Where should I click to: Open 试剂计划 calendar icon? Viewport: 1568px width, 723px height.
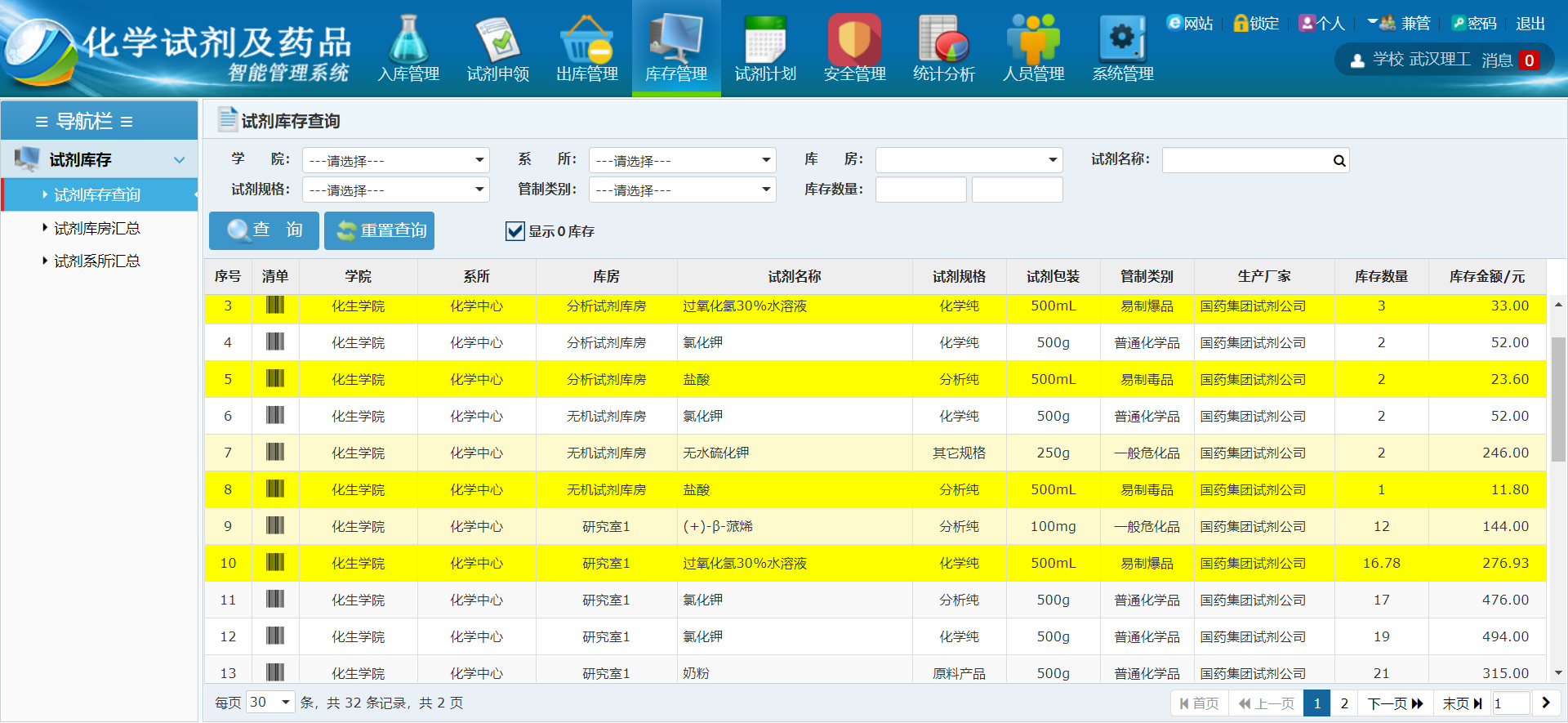765,39
